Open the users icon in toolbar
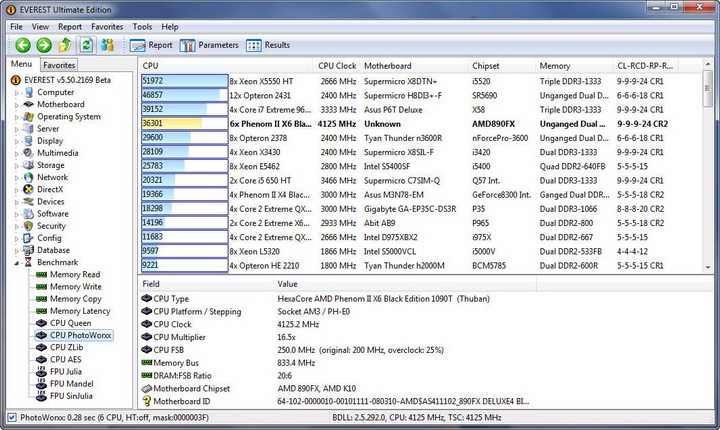Viewport: 720px width, 430px height. 108,45
